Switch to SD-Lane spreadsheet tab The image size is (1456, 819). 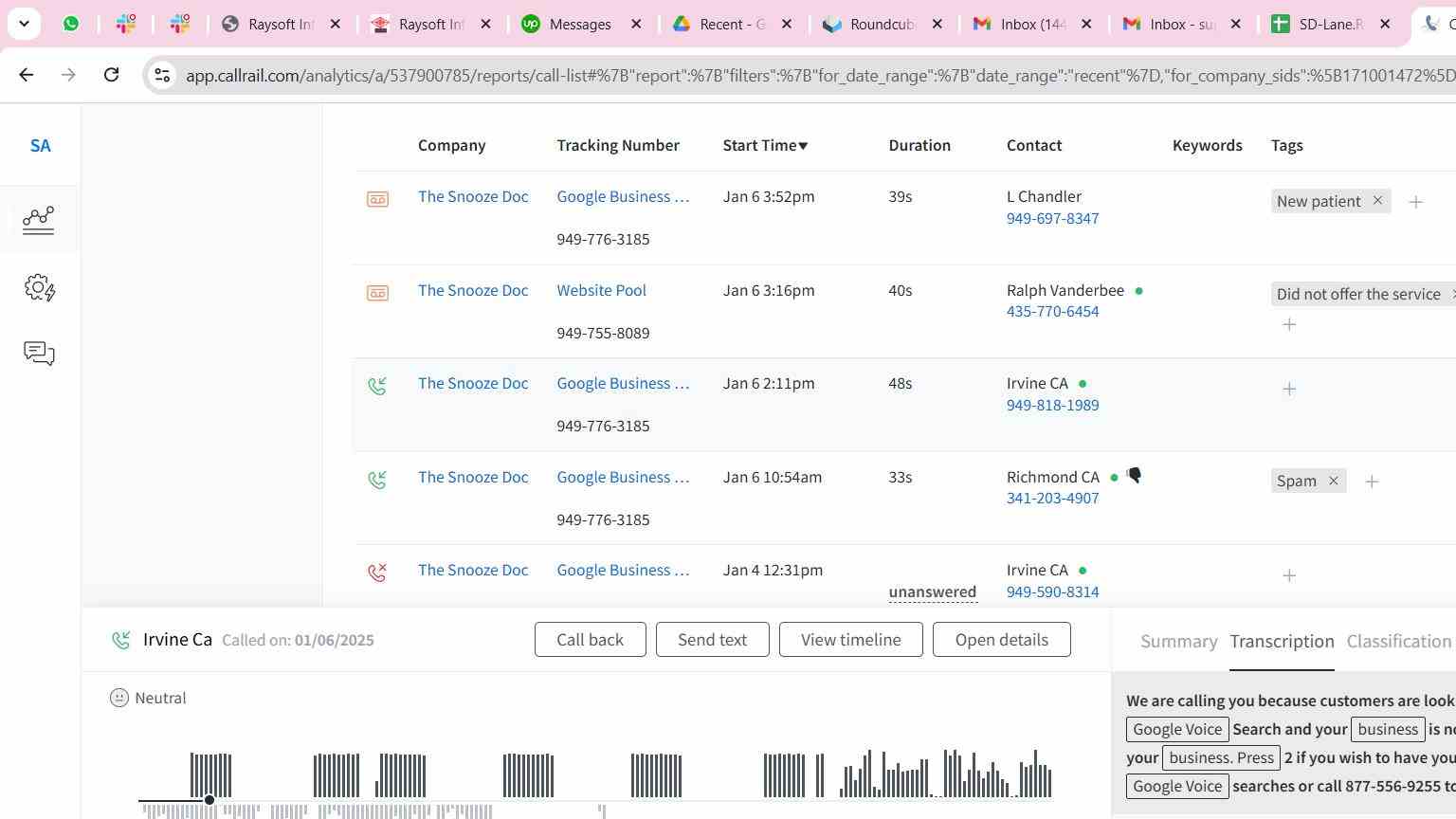click(1331, 24)
